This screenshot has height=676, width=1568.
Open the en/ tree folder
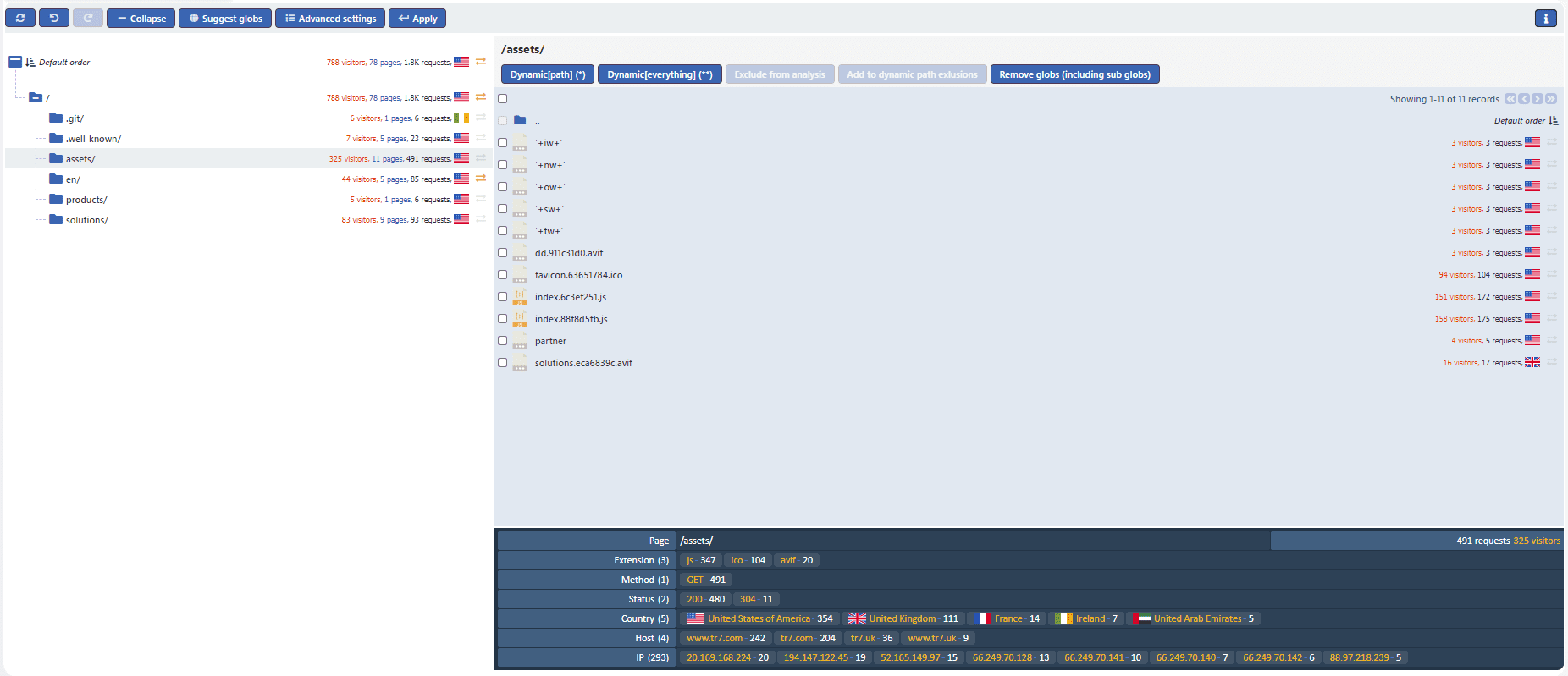click(x=73, y=179)
